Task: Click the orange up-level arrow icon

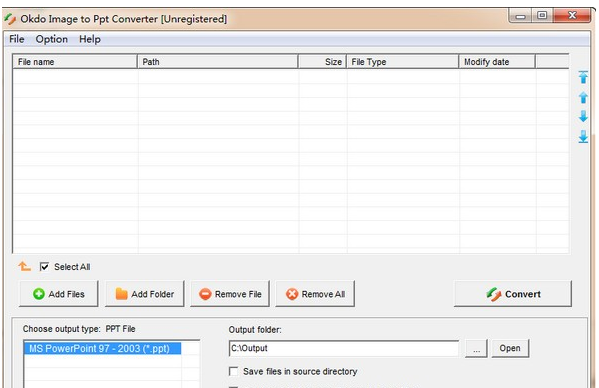Action: point(24,266)
